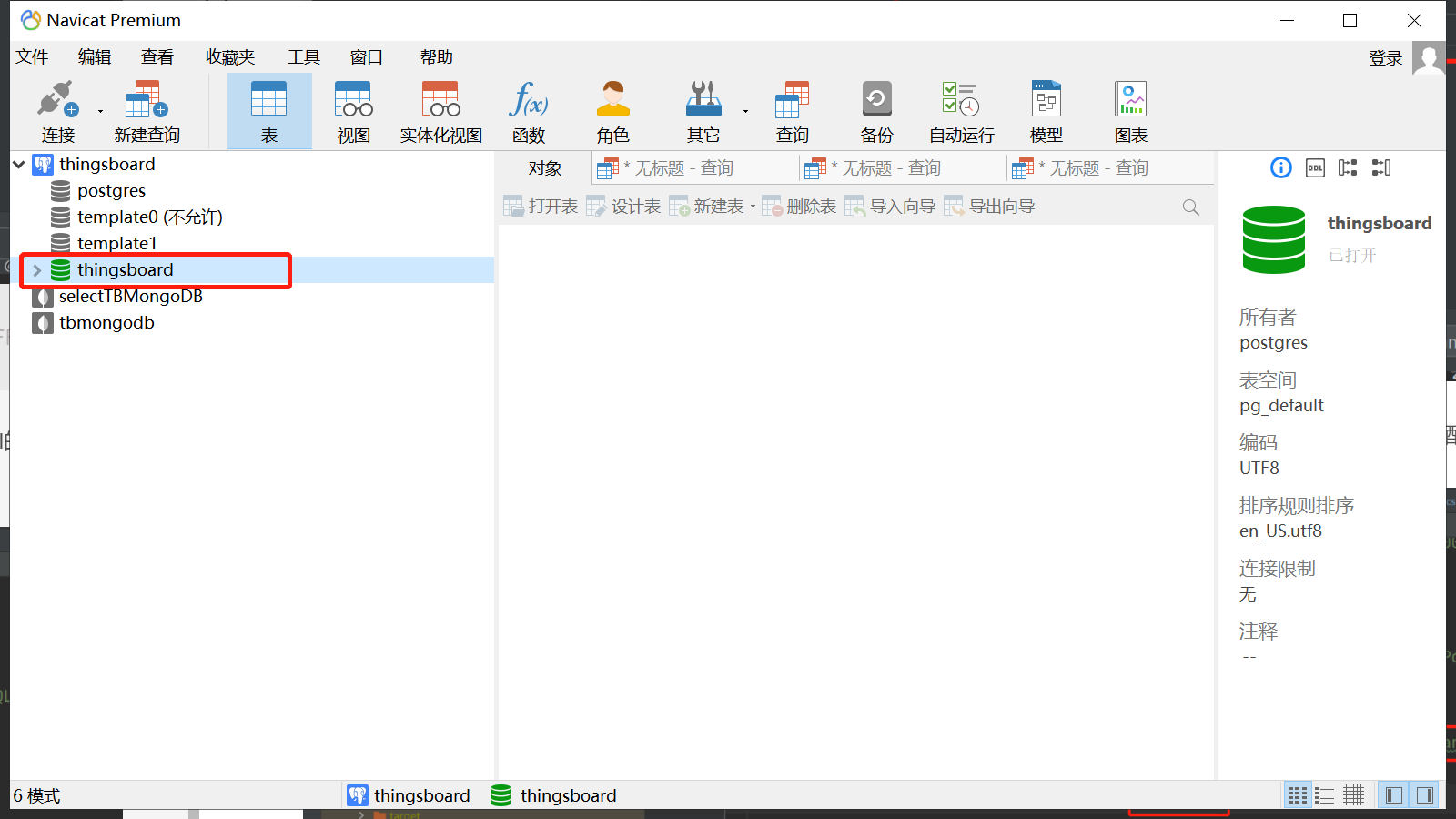This screenshot has height=819, width=1456.
Task: Click the Login (登录) link
Action: (x=1386, y=58)
